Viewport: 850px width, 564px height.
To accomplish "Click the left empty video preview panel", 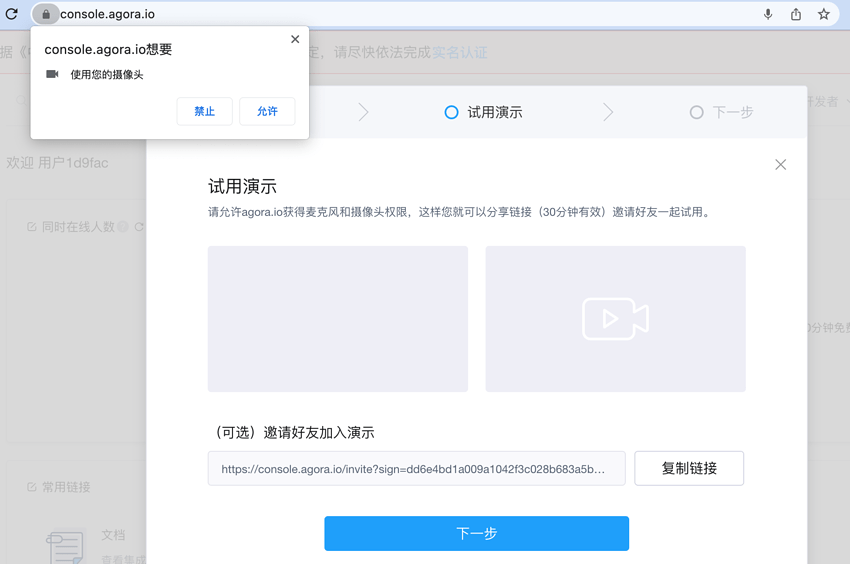I will (x=338, y=319).
